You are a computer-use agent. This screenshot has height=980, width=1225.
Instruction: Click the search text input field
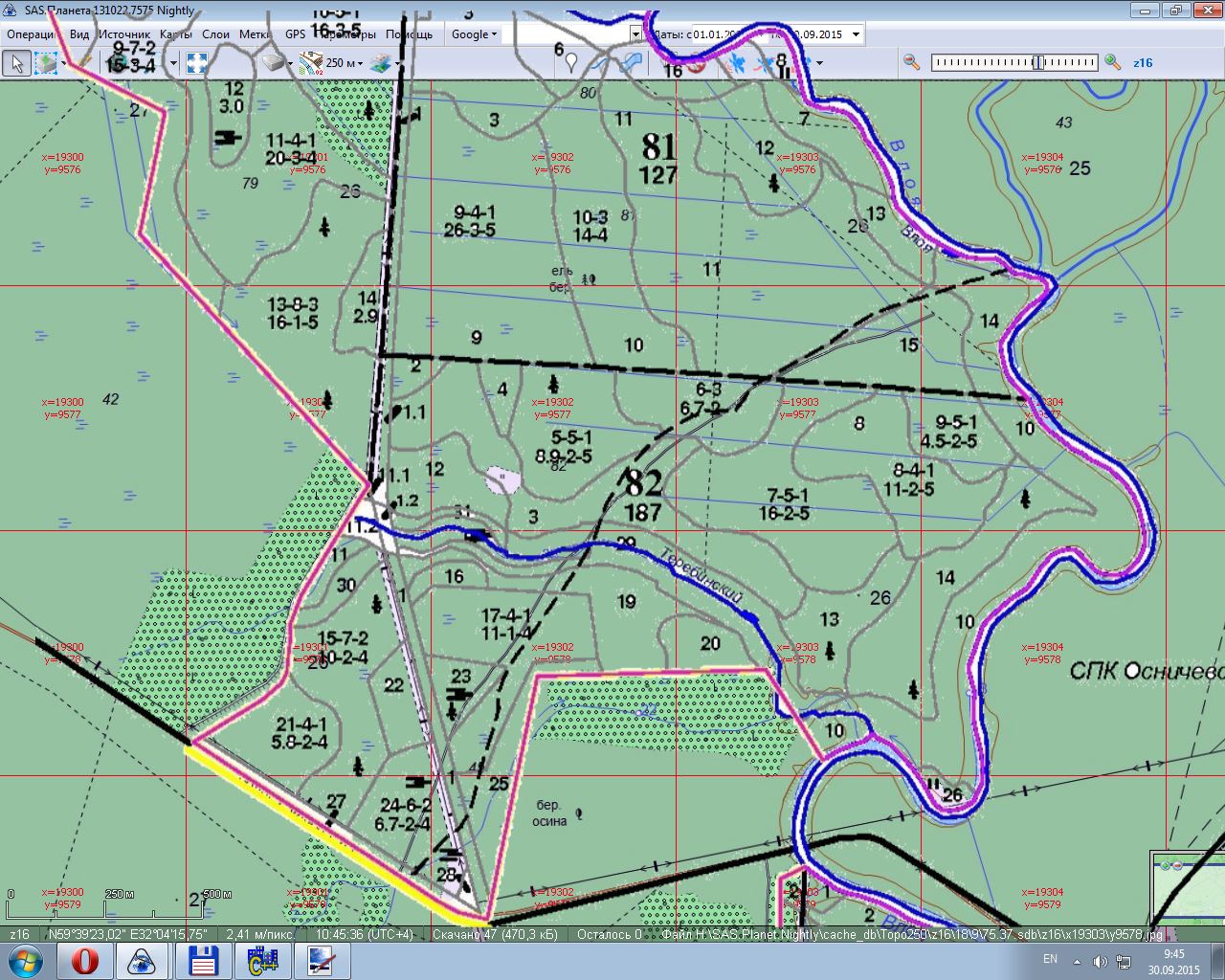coord(567,34)
